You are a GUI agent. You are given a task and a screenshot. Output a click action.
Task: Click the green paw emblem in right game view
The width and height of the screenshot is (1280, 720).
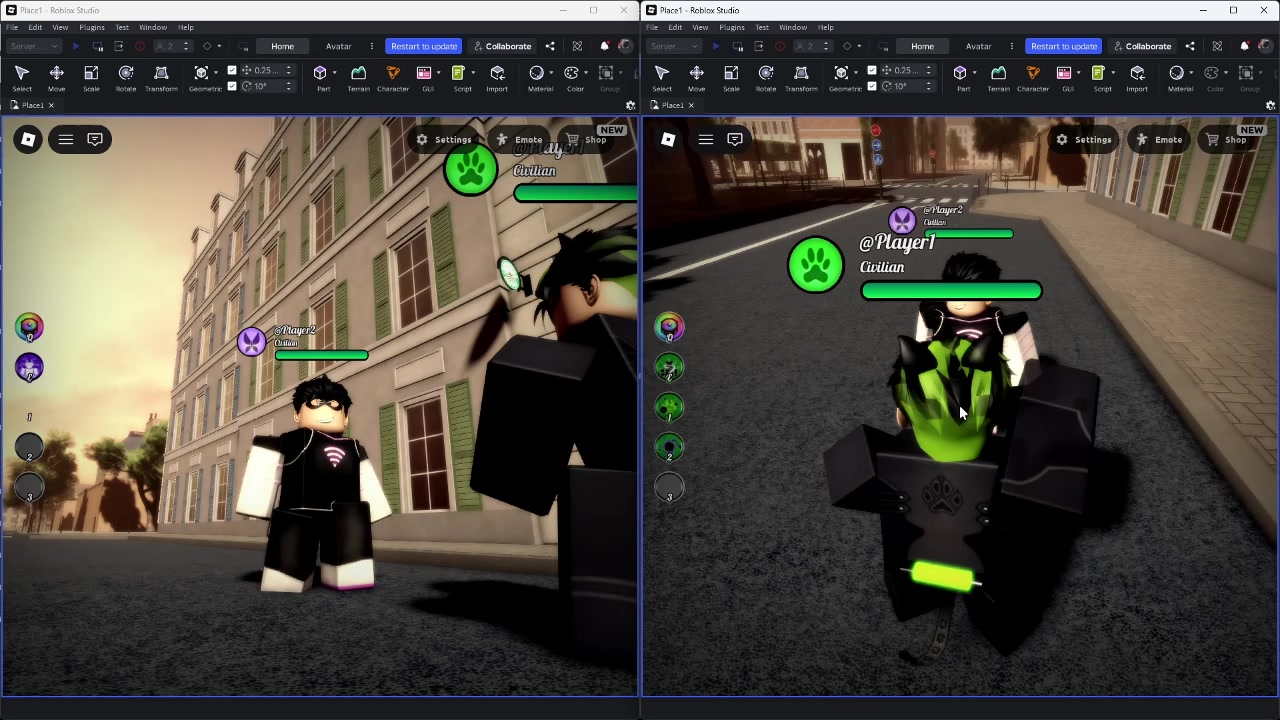pos(815,265)
